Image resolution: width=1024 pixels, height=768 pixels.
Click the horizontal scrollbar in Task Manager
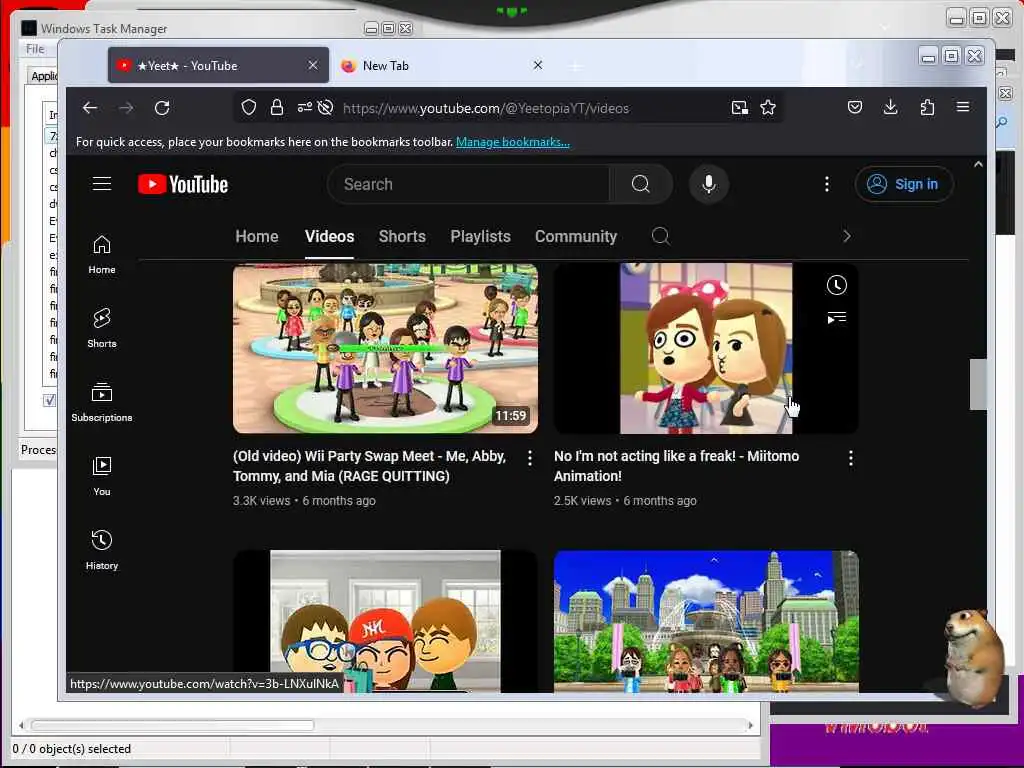tap(172, 725)
